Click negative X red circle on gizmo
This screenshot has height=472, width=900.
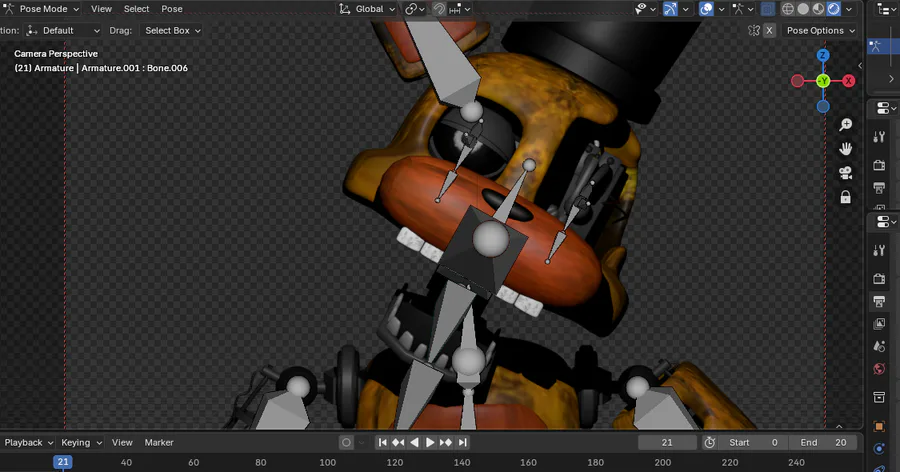pyautogui.click(x=798, y=81)
